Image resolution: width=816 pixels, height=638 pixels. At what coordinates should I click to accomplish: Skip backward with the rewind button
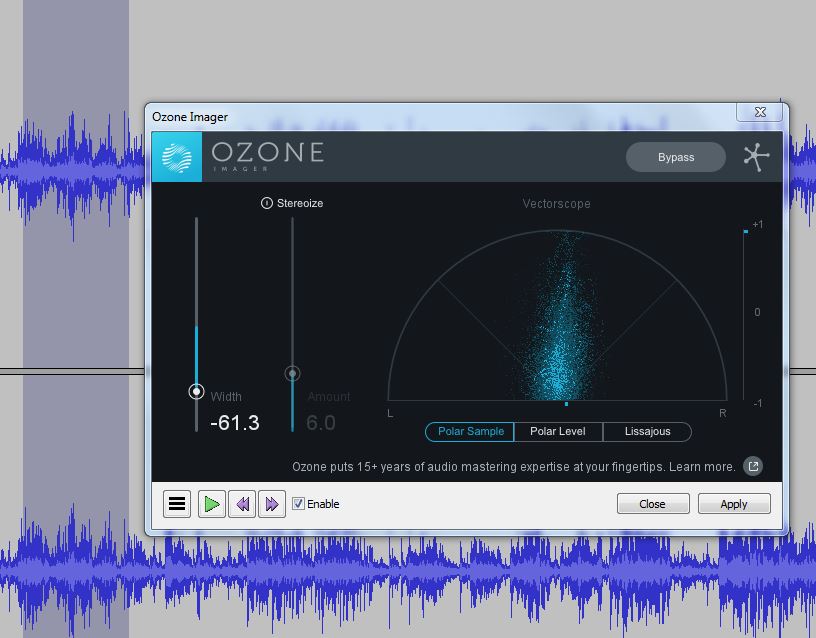[242, 504]
